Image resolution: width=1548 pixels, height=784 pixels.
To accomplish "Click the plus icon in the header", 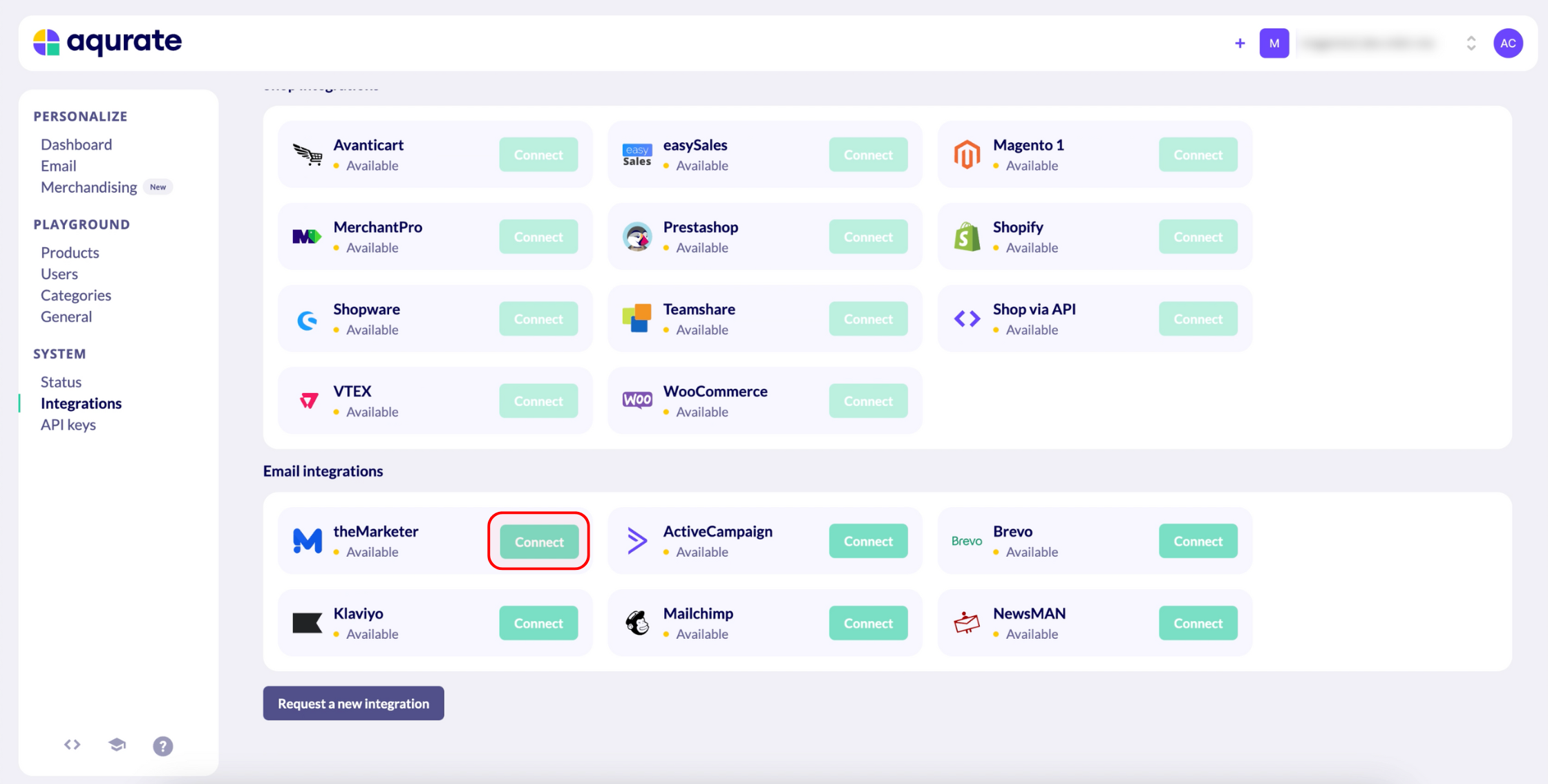I will [x=1240, y=44].
